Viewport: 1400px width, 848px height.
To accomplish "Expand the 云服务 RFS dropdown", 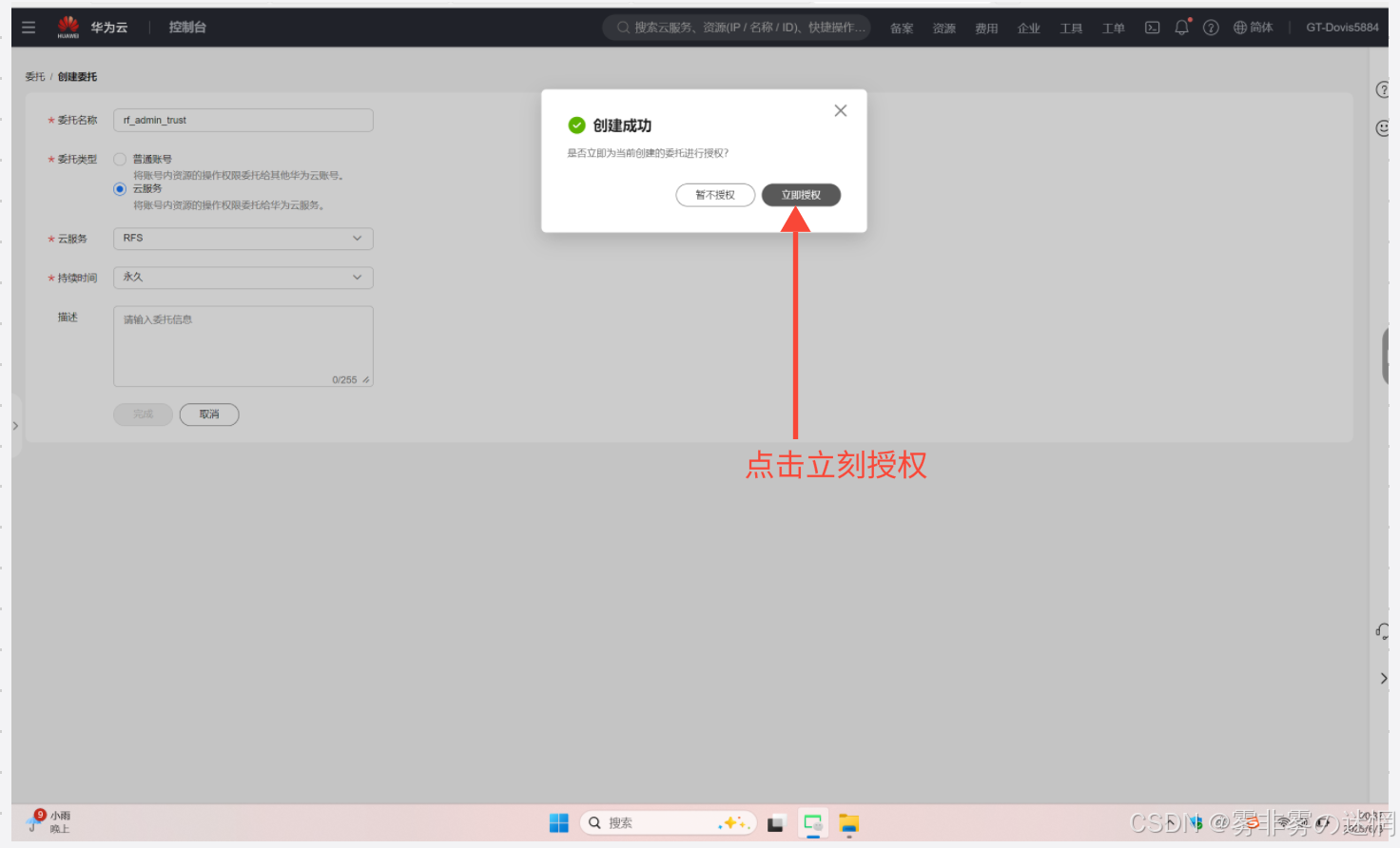I will pyautogui.click(x=243, y=239).
